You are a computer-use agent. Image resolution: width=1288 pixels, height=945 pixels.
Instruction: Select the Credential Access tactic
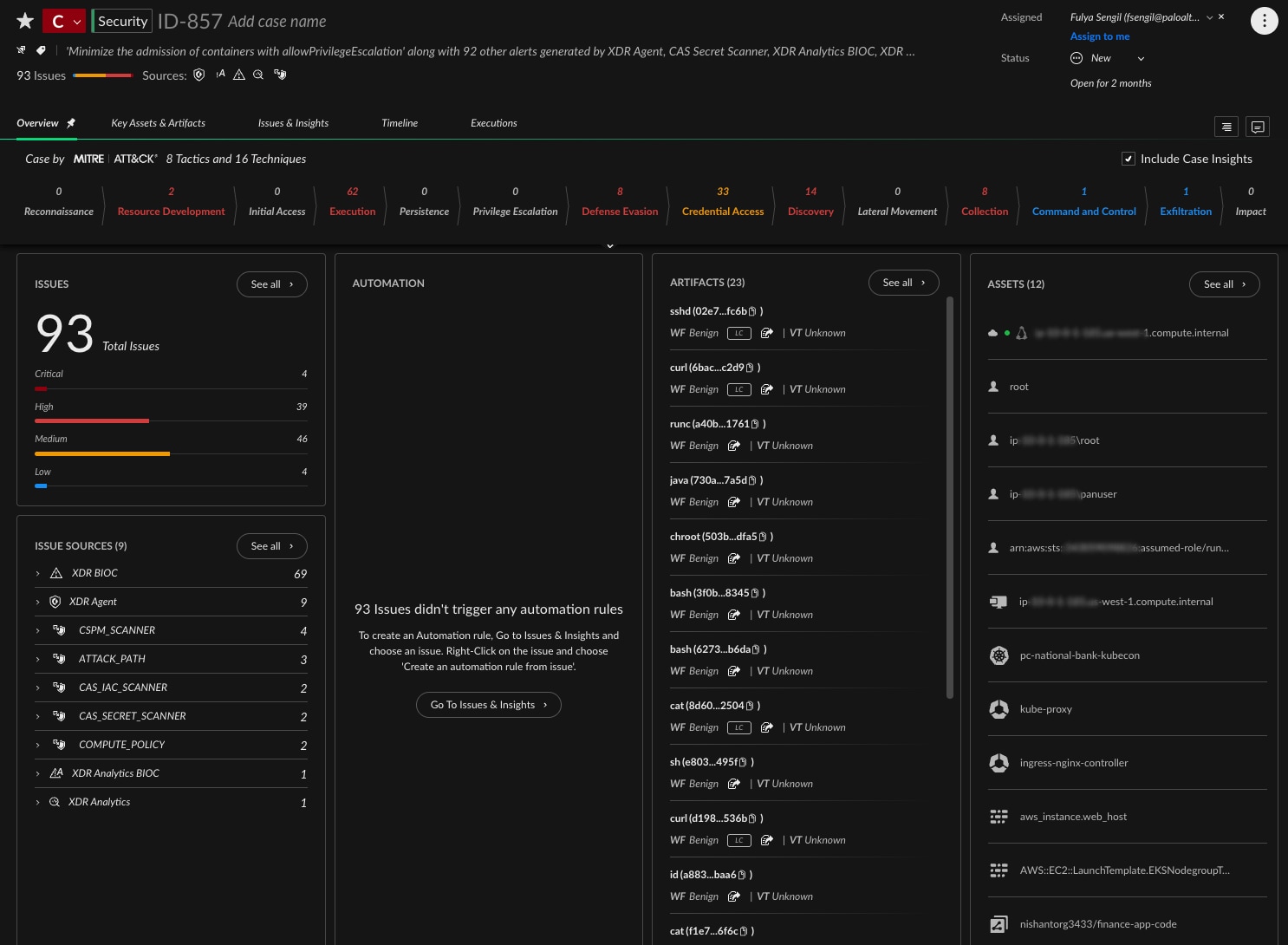(723, 202)
